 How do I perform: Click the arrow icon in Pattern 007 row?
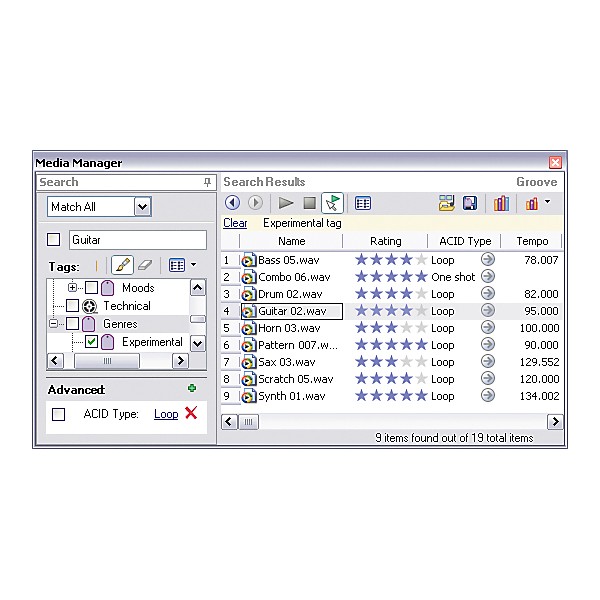pyautogui.click(x=488, y=344)
